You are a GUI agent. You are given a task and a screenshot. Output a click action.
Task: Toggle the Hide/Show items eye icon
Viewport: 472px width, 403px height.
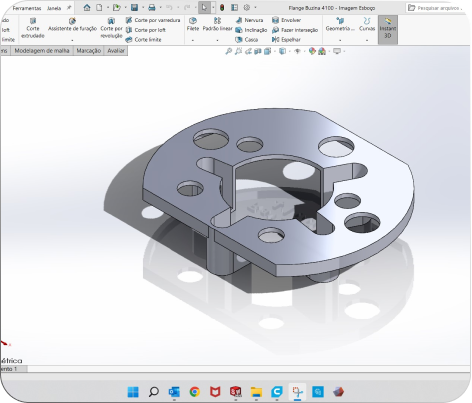tap(297, 51)
